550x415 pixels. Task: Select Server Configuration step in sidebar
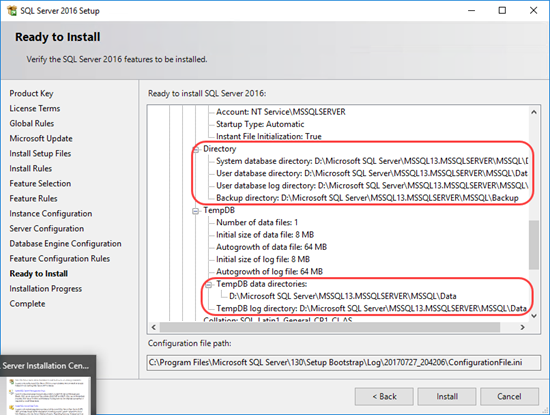pos(47,229)
